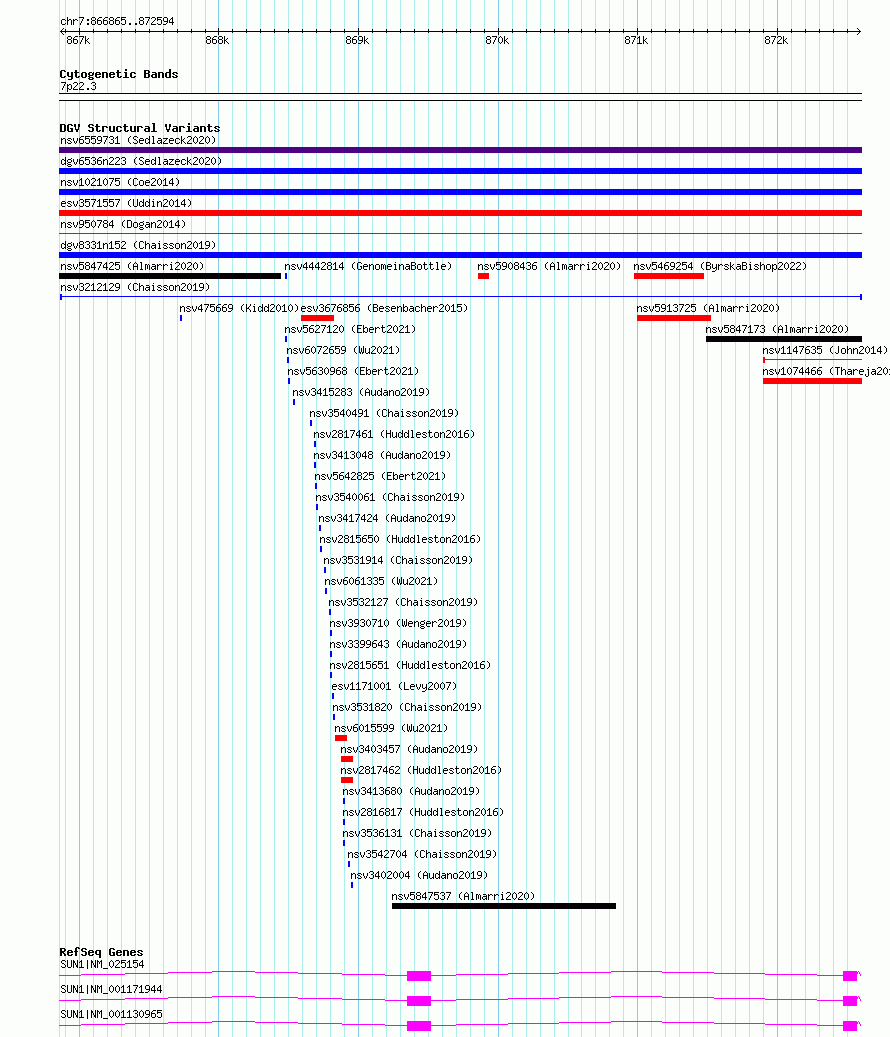
Task: Open nsv3542704 (Chaisson2019) variant
Action: click(x=422, y=855)
